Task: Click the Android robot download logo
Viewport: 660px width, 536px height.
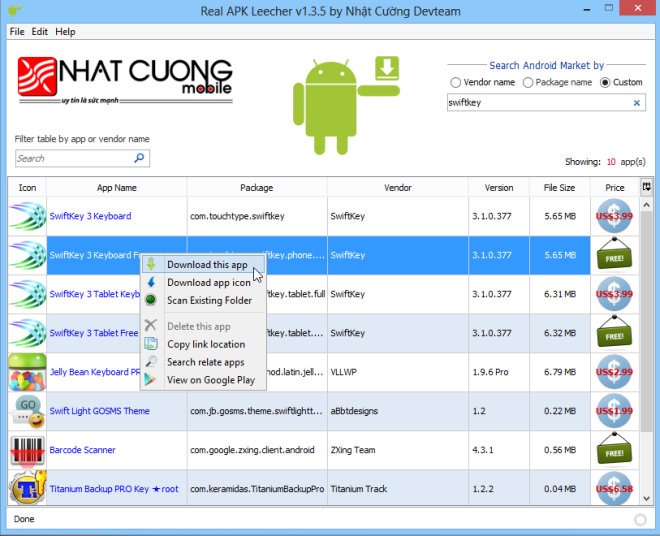Action: click(346, 105)
